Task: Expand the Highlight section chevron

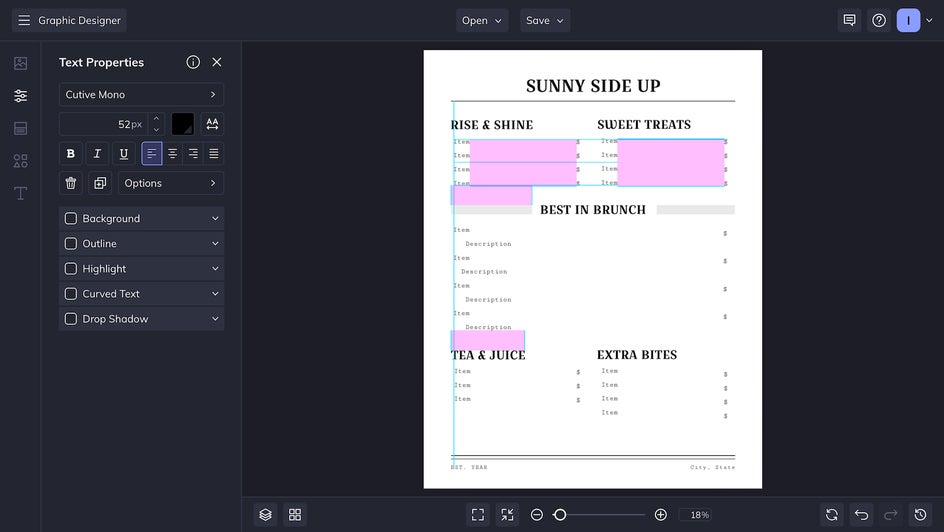Action: pyautogui.click(x=215, y=269)
